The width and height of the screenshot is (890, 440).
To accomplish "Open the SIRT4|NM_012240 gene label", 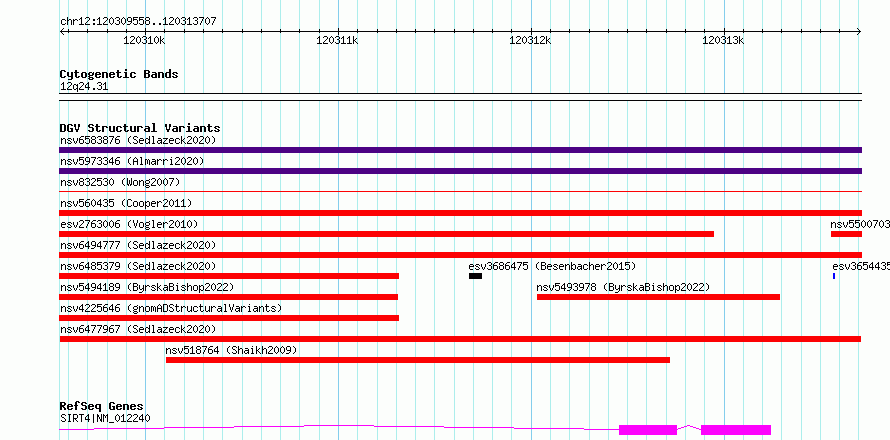I will [105, 419].
